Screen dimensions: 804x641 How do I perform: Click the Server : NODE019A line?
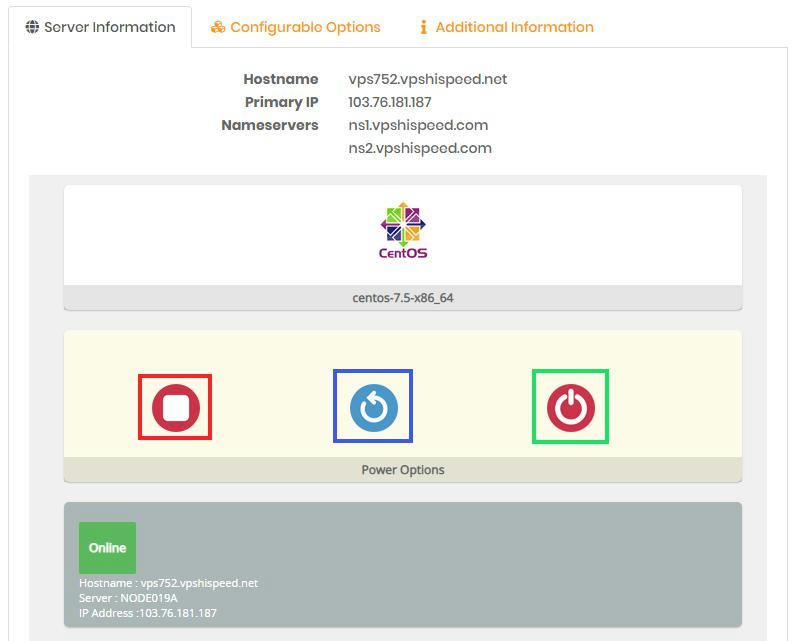tap(128, 598)
